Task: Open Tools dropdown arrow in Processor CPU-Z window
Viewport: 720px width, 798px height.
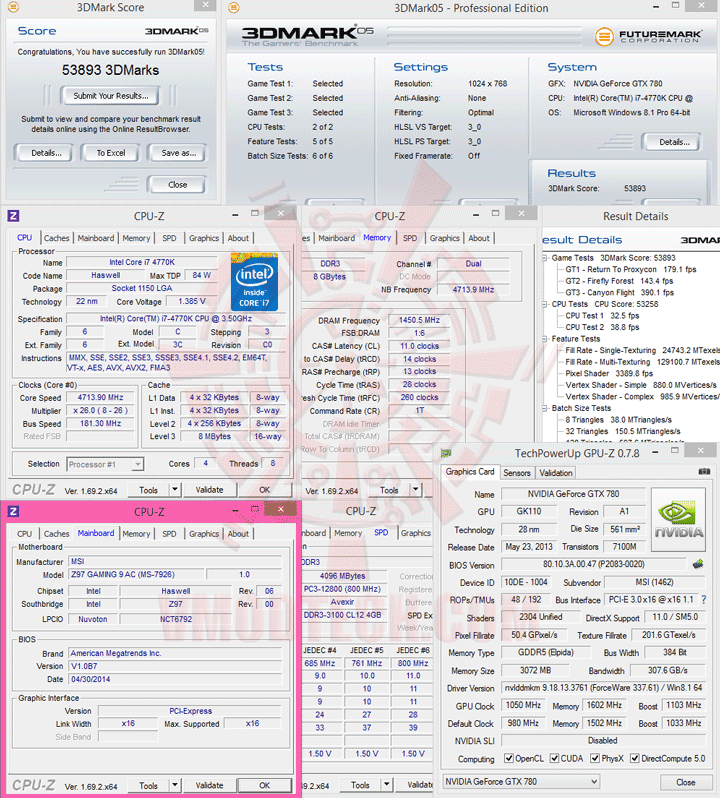Action: (175, 490)
